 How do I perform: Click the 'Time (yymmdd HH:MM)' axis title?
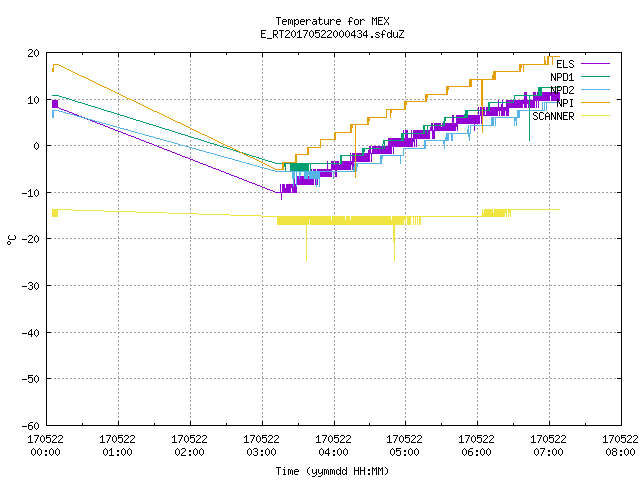point(332,471)
